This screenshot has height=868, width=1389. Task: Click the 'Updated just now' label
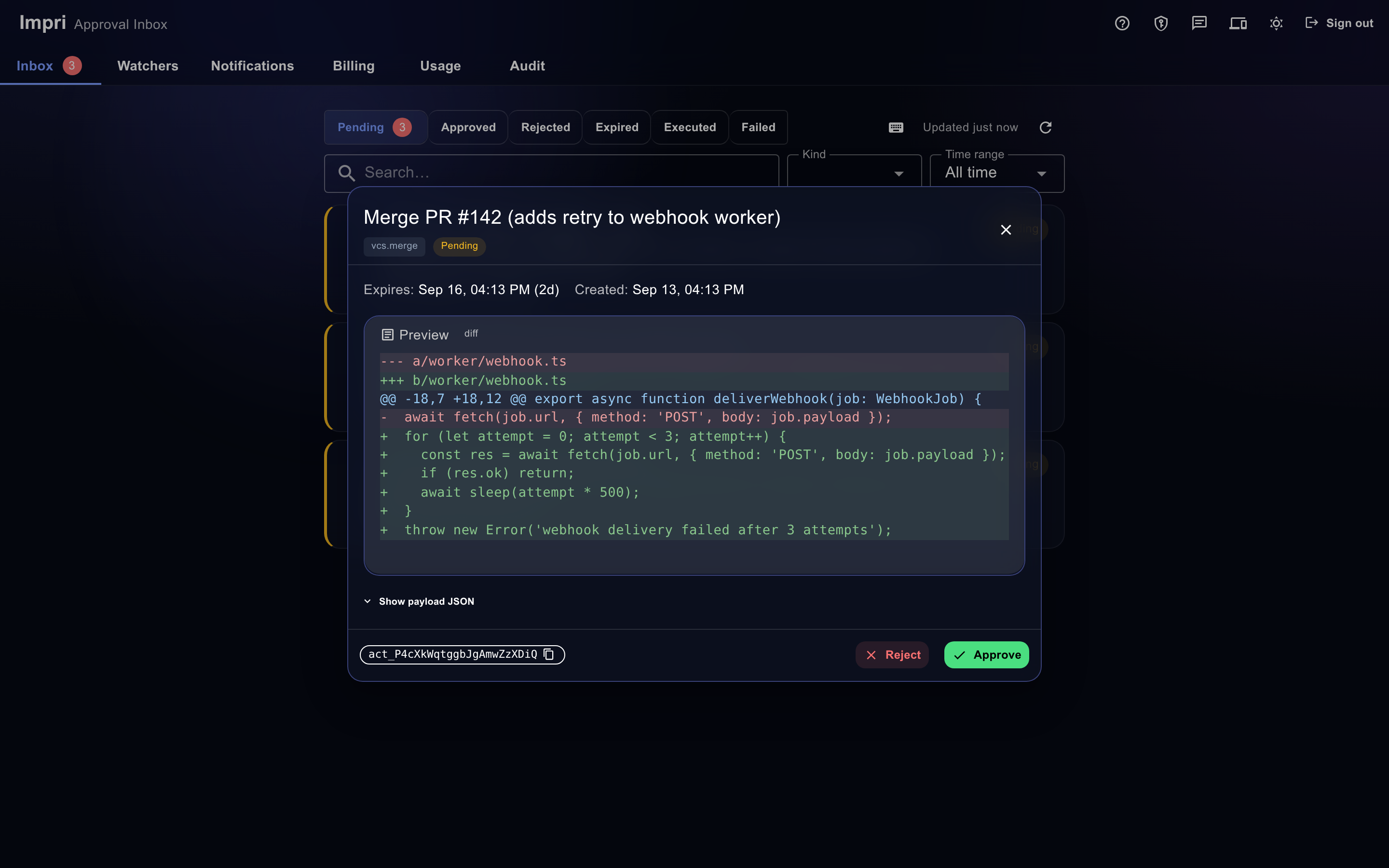[970, 127]
